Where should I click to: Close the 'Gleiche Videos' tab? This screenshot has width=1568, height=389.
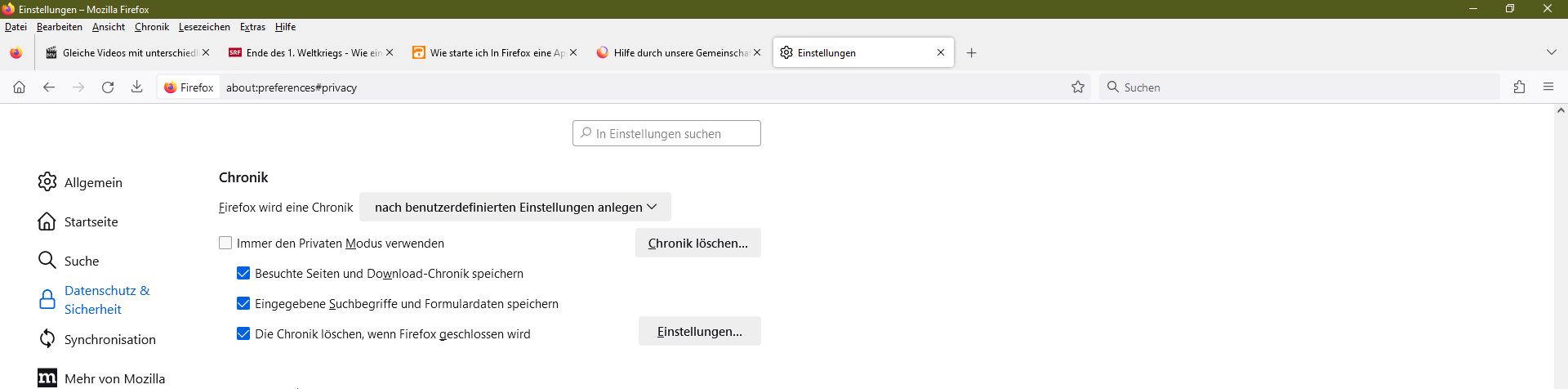click(206, 52)
